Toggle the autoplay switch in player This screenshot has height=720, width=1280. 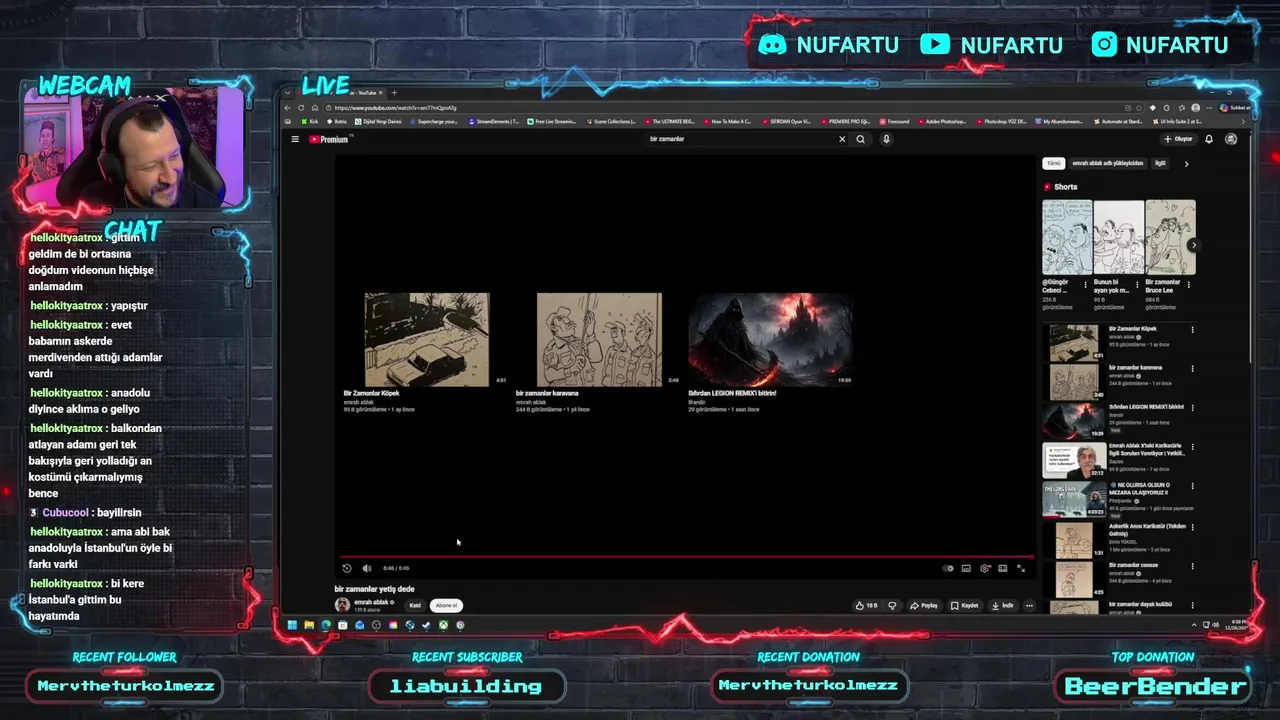coord(948,568)
